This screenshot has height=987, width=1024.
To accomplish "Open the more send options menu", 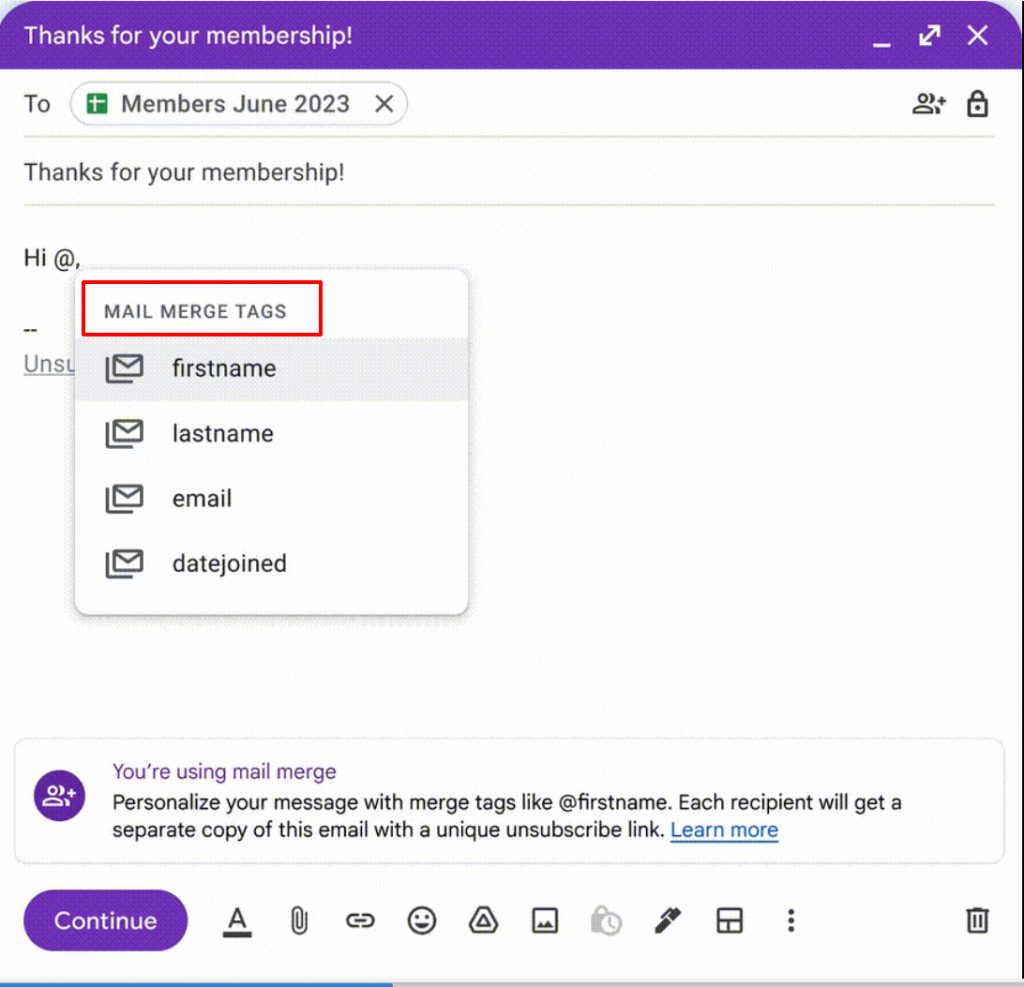I will (x=791, y=920).
